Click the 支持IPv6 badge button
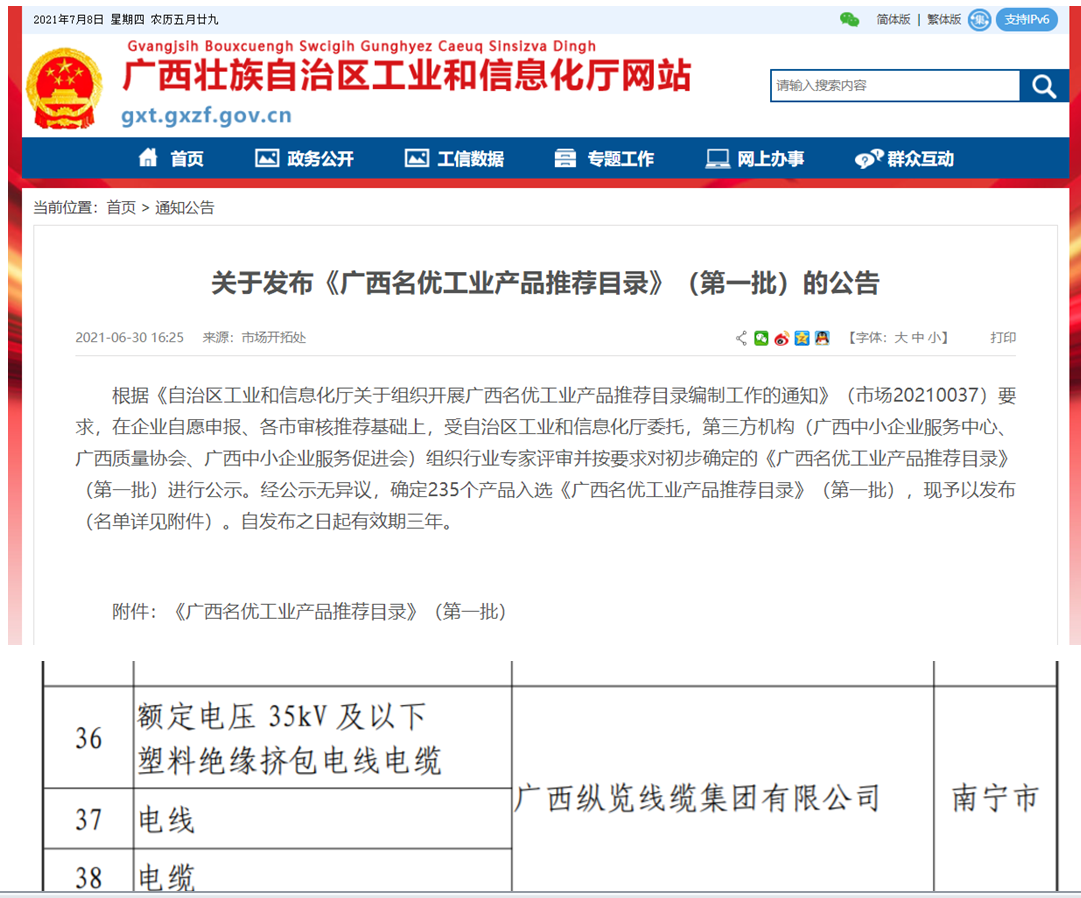The width and height of the screenshot is (1081, 898). point(1027,19)
